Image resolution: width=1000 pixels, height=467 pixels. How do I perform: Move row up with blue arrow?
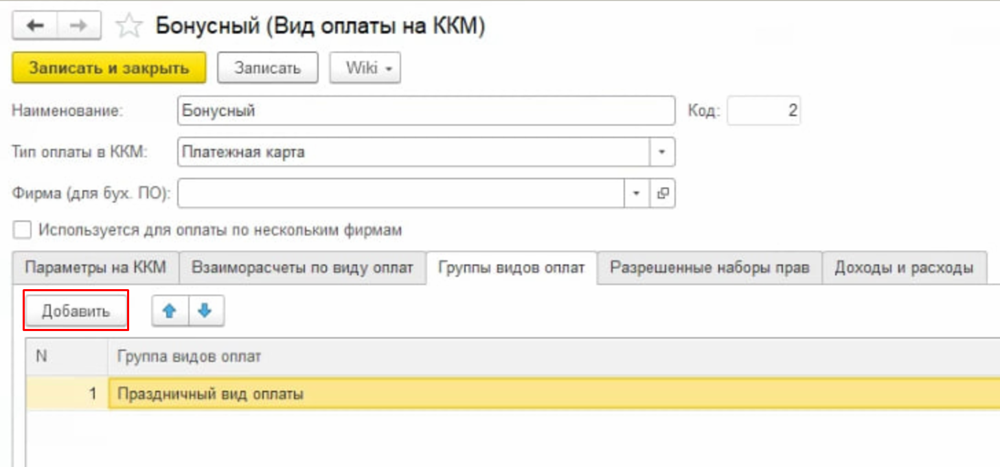[x=169, y=311]
